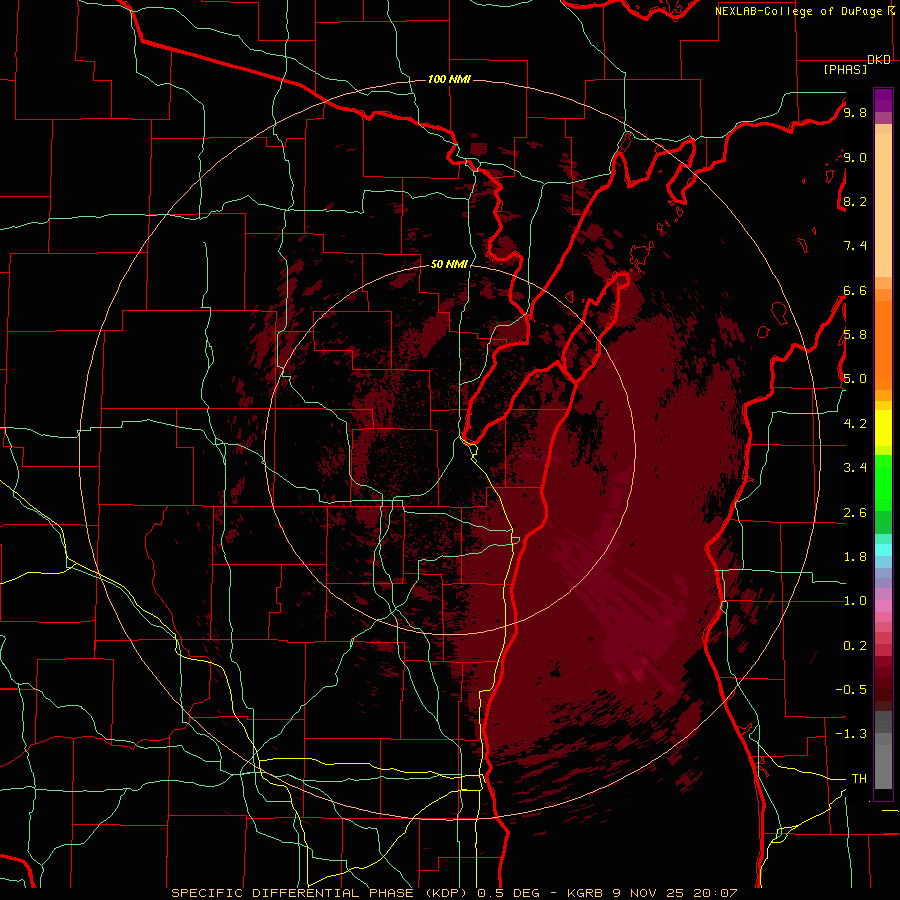The width and height of the screenshot is (900, 900).
Task: Pick the bright green segment of the color bar
Action: 883,483
